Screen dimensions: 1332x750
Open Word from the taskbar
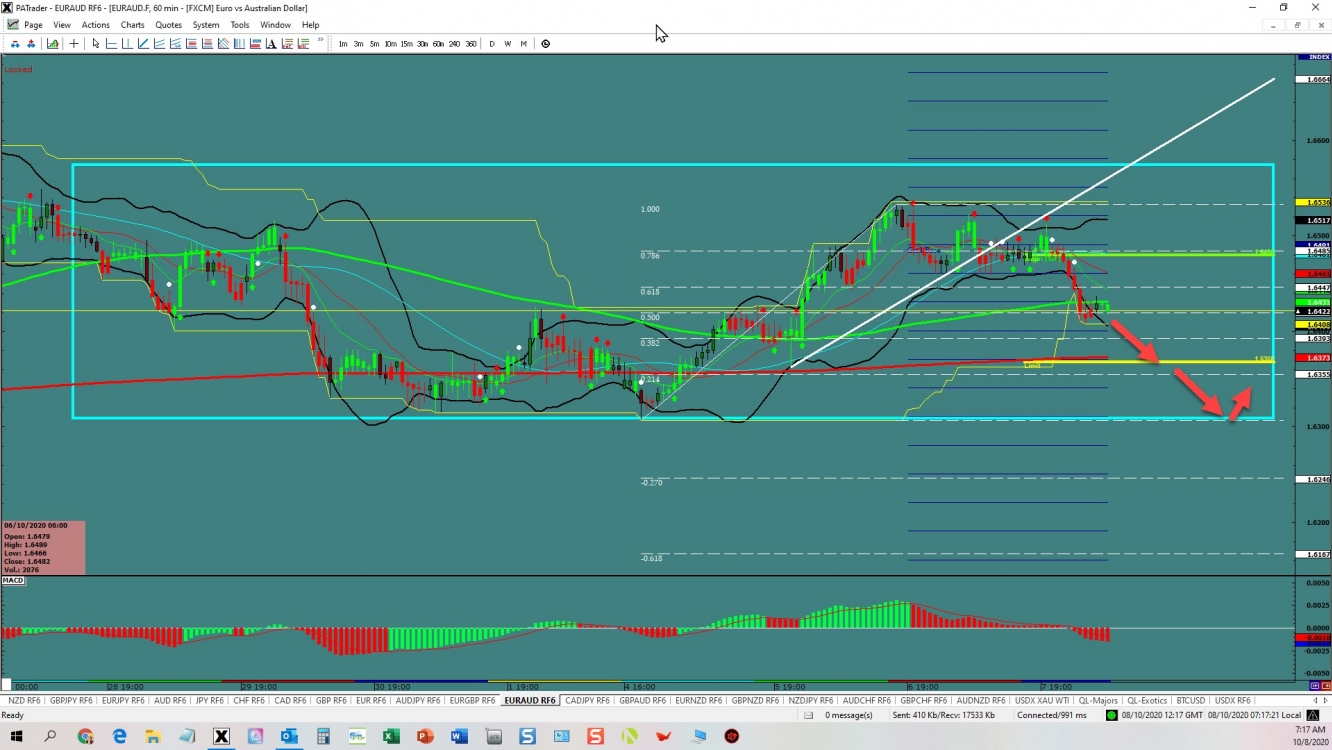point(459,737)
